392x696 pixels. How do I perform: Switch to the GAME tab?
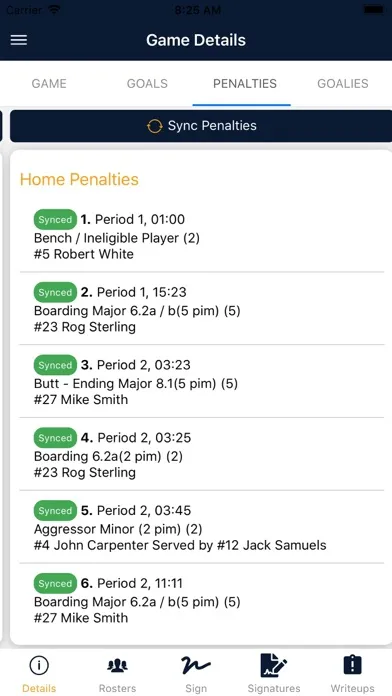(49, 83)
